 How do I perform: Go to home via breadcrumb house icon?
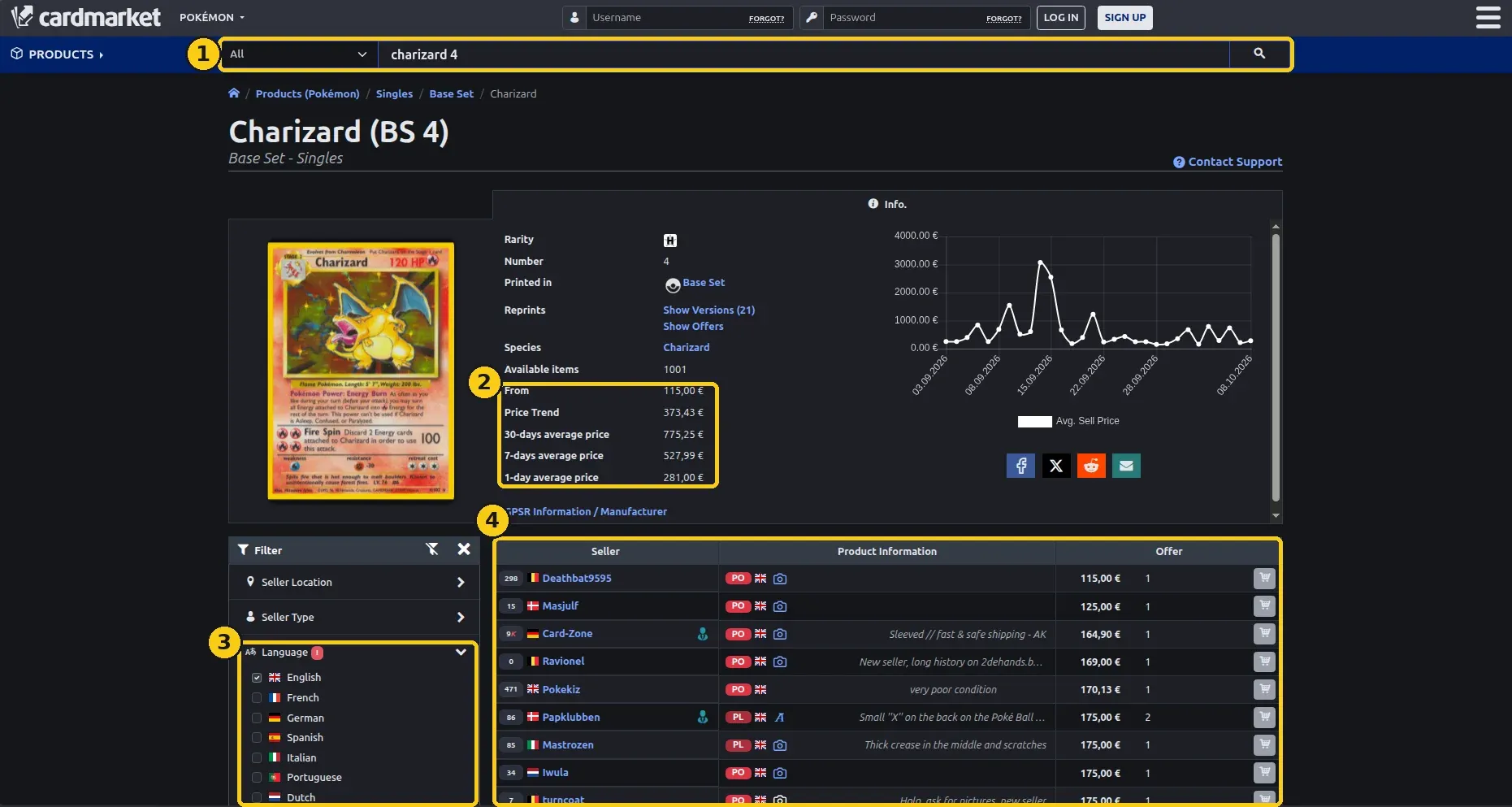tap(234, 93)
